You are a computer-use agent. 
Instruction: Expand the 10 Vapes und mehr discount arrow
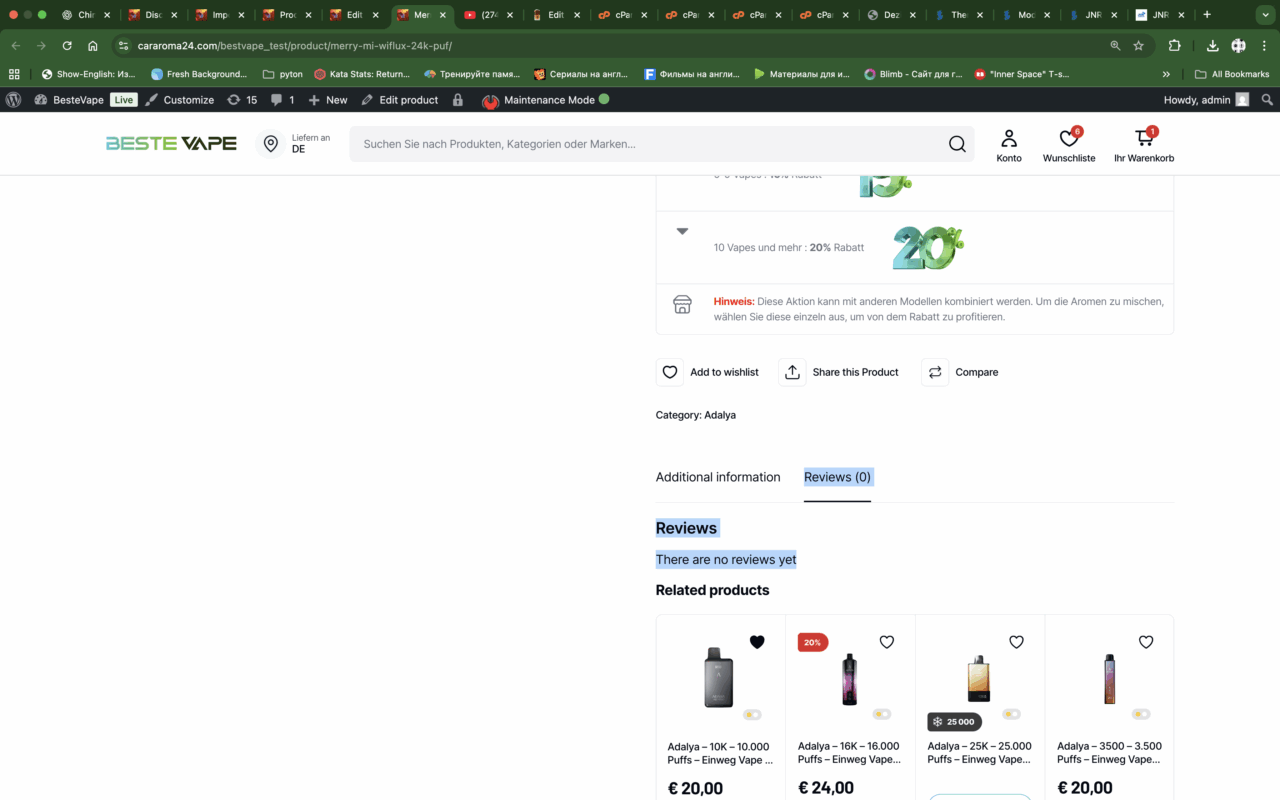pyautogui.click(x=683, y=231)
